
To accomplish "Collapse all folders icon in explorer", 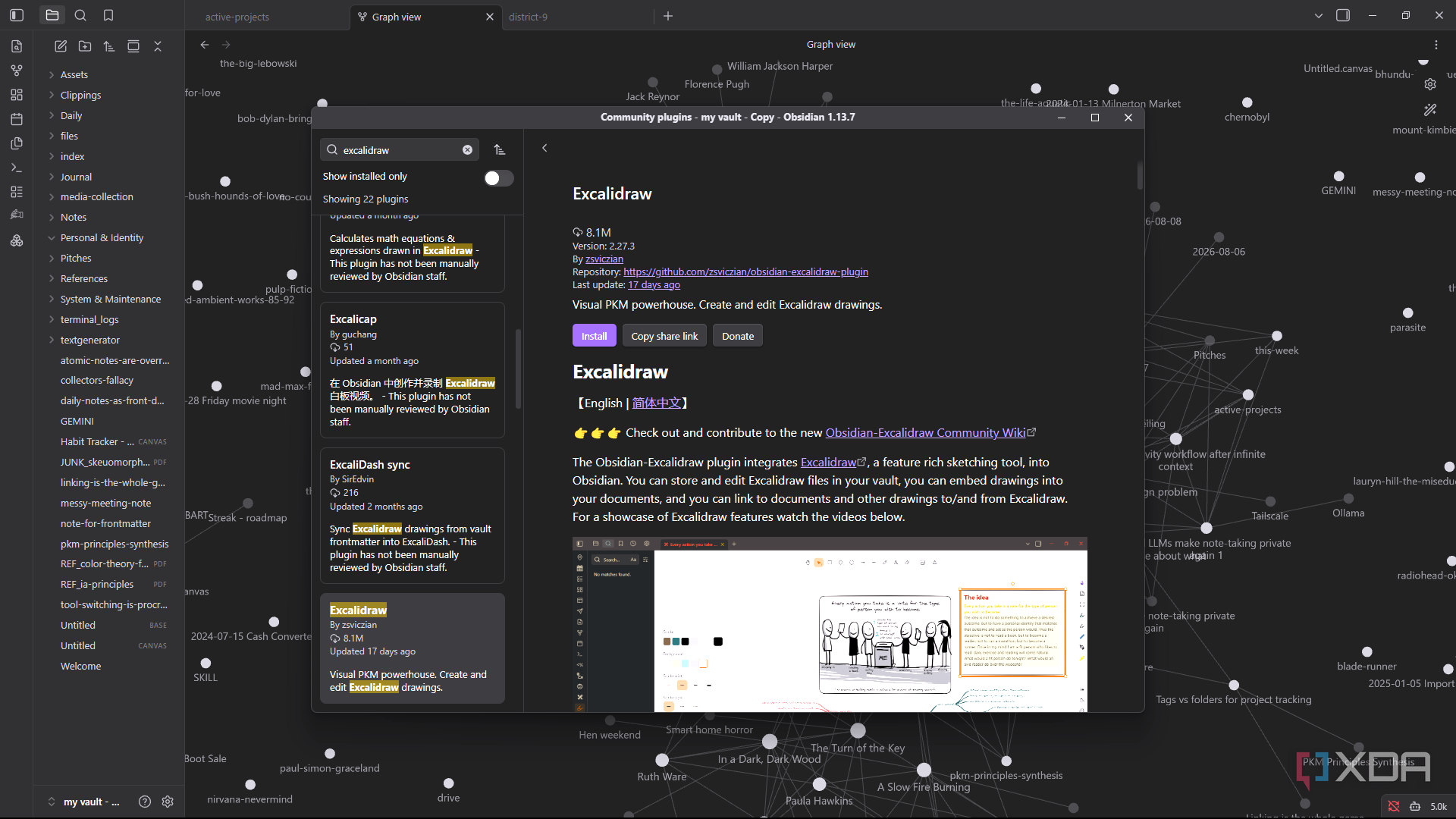I will tap(158, 46).
